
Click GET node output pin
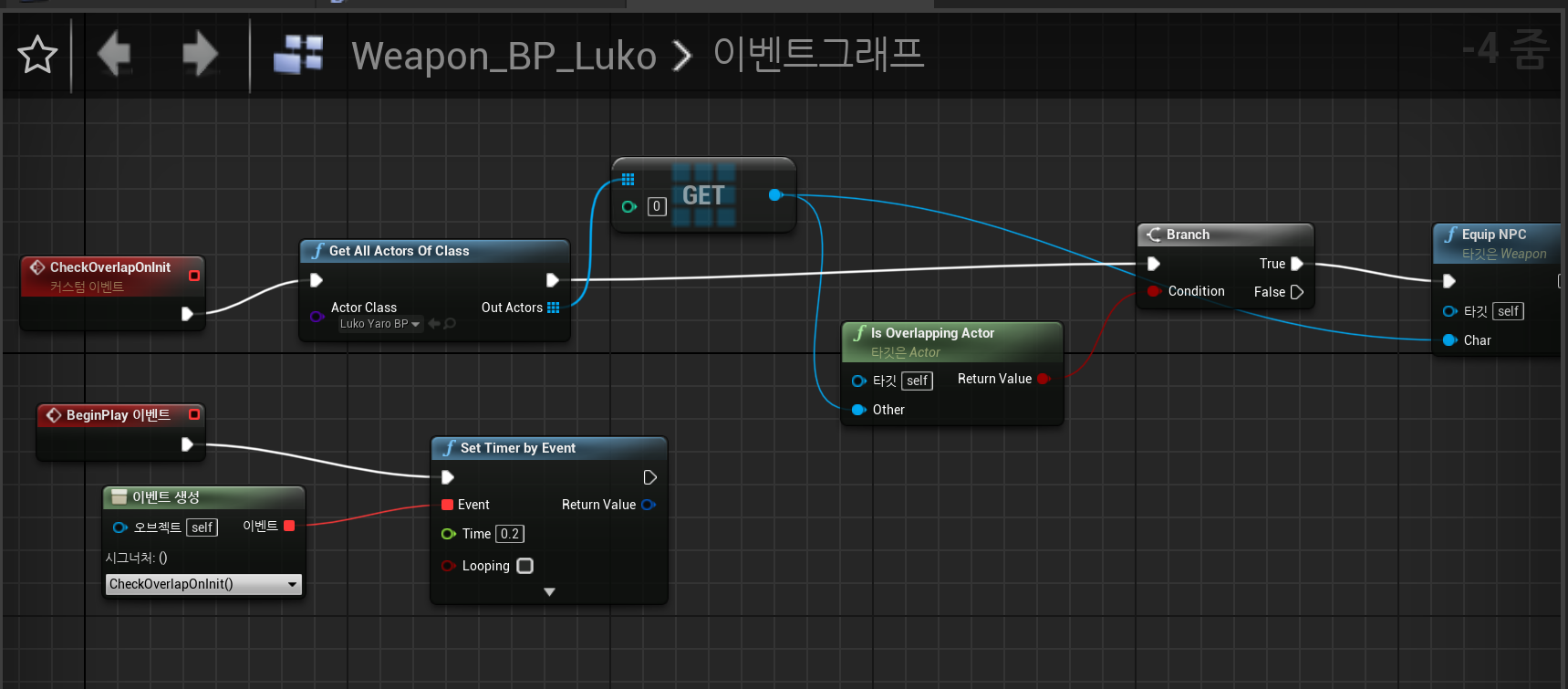[x=775, y=194]
